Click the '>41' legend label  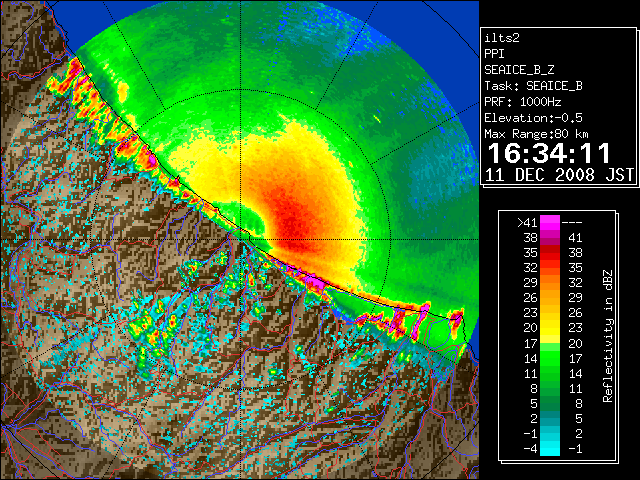[x=527, y=222]
